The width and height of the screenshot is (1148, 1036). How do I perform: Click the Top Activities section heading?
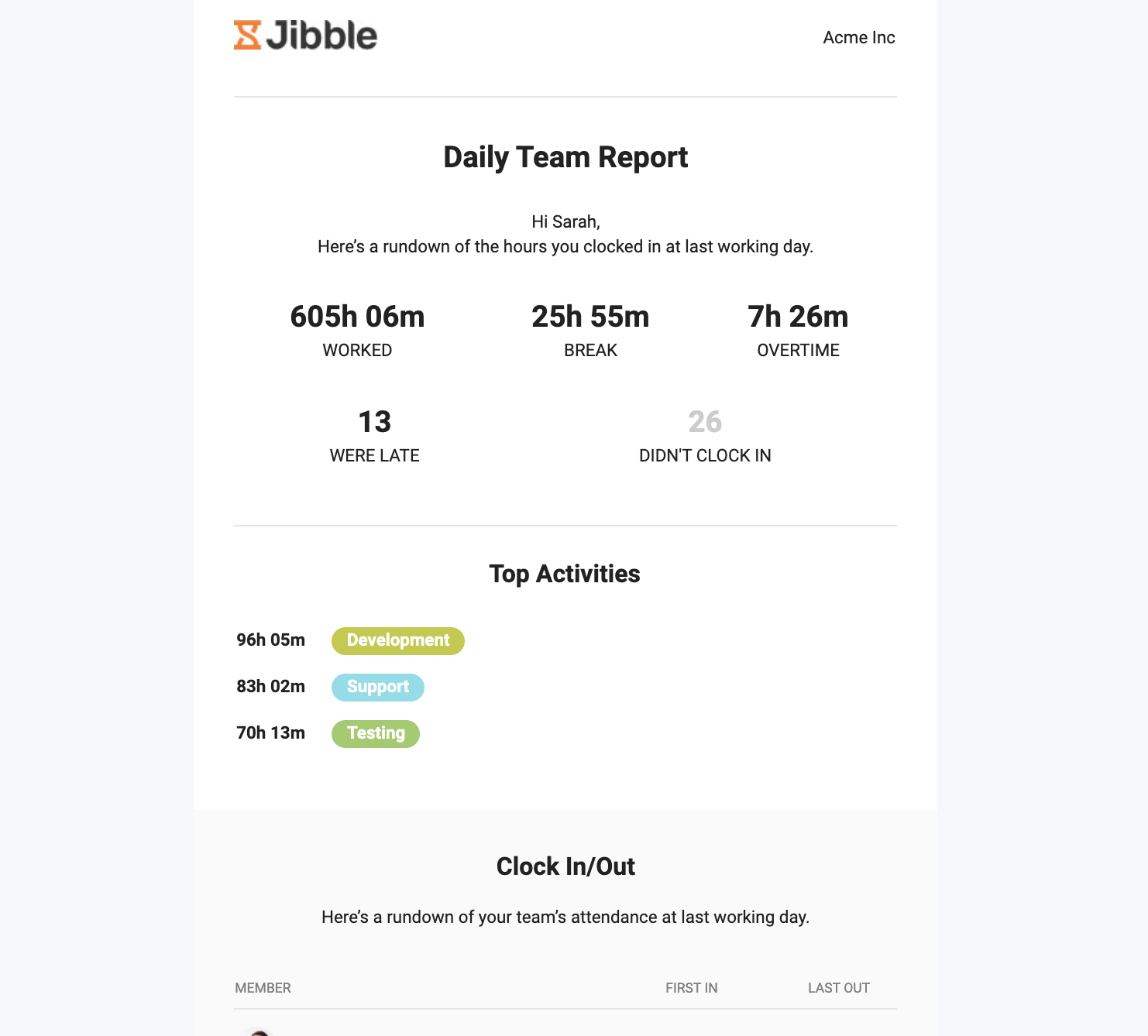pyautogui.click(x=565, y=574)
